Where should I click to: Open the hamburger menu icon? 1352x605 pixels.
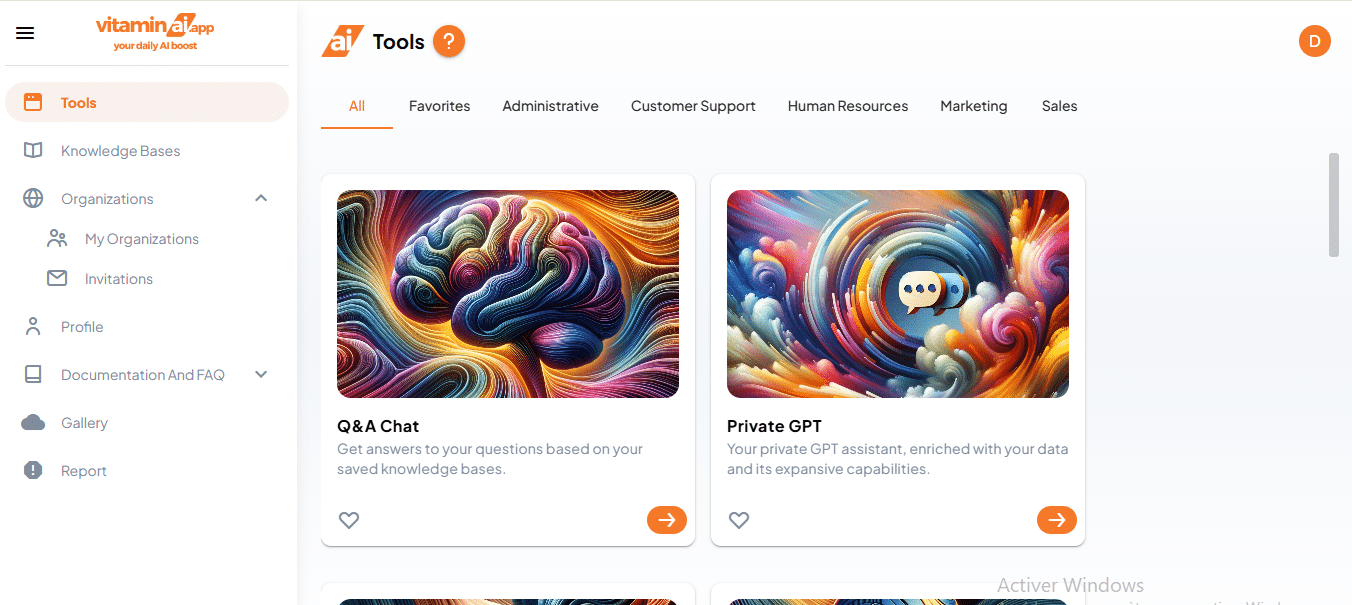tap(25, 33)
